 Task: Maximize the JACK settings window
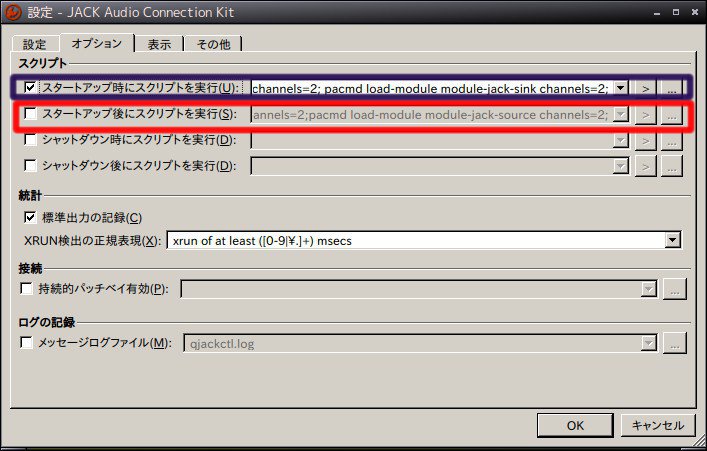(676, 12)
